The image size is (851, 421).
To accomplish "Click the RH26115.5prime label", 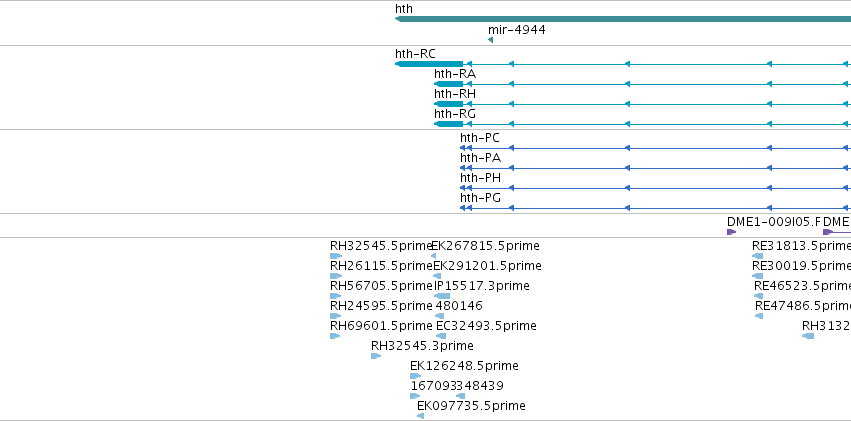I will (x=382, y=266).
